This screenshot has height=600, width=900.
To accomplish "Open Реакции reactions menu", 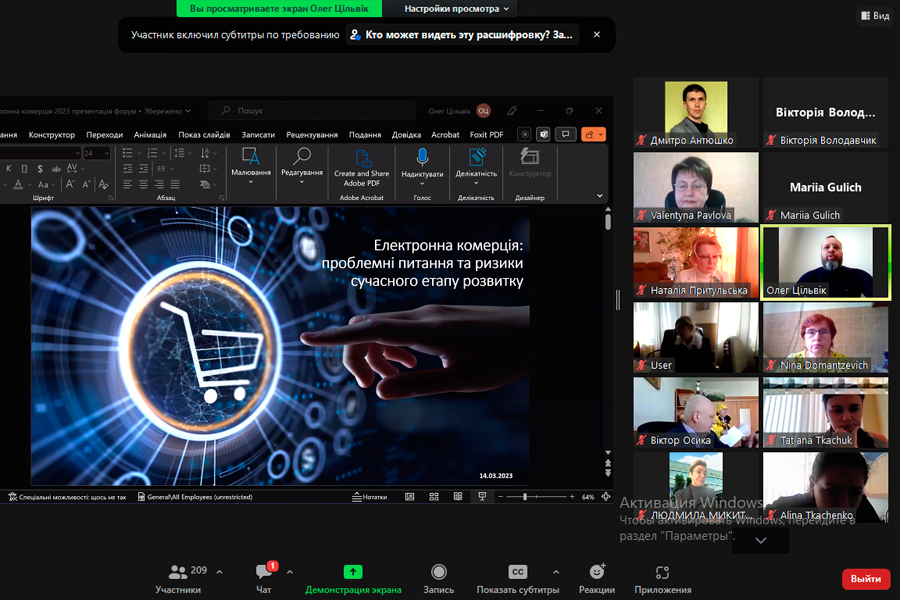I will [x=596, y=577].
